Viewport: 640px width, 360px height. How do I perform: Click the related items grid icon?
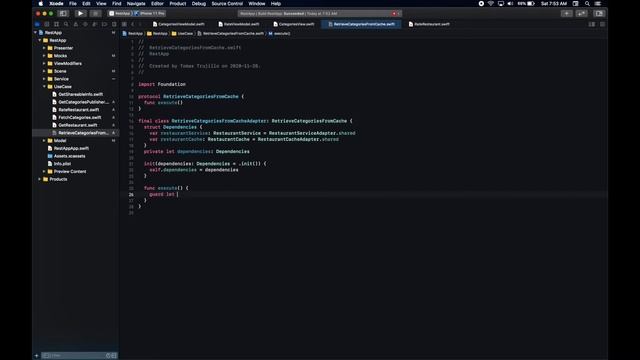(124, 24)
